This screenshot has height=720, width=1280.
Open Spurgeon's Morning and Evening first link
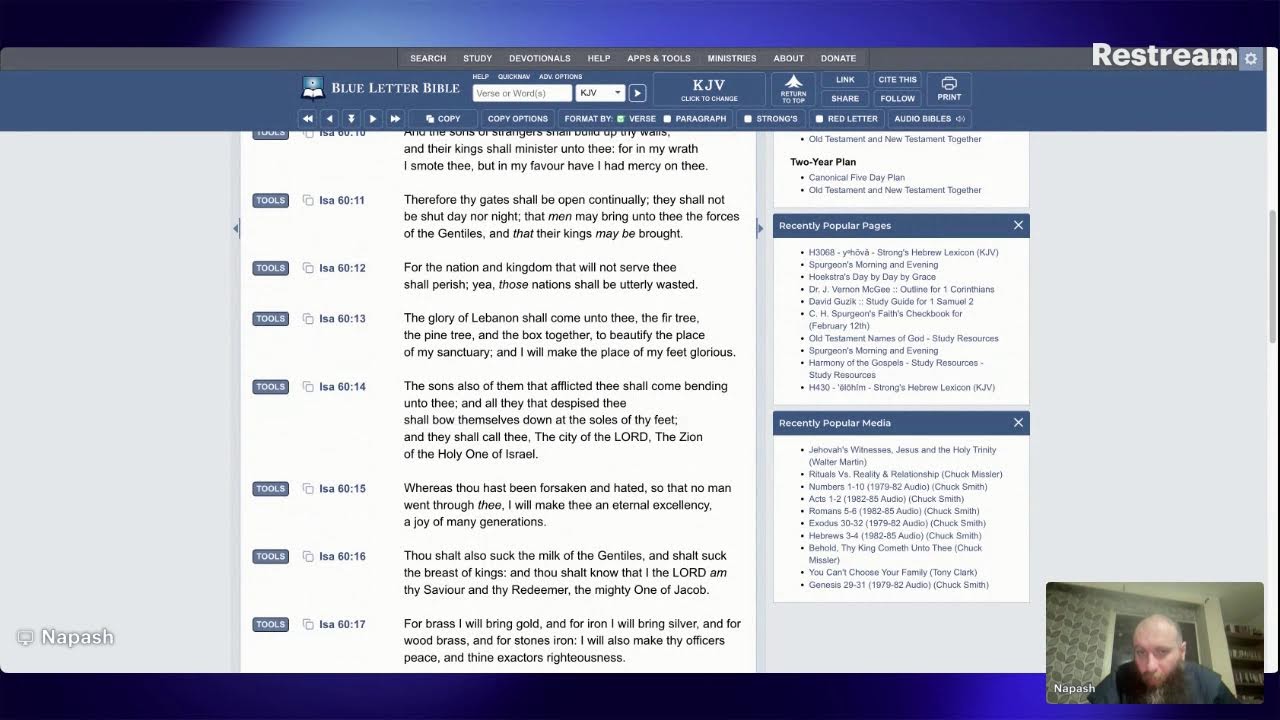(x=873, y=265)
